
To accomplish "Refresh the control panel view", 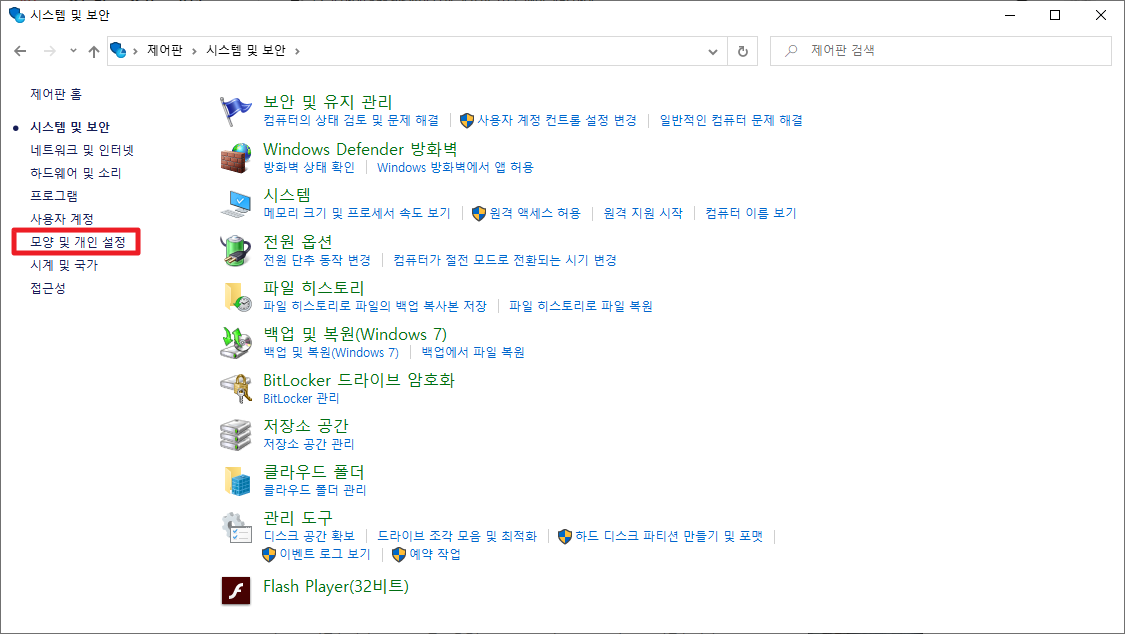I will coord(743,51).
